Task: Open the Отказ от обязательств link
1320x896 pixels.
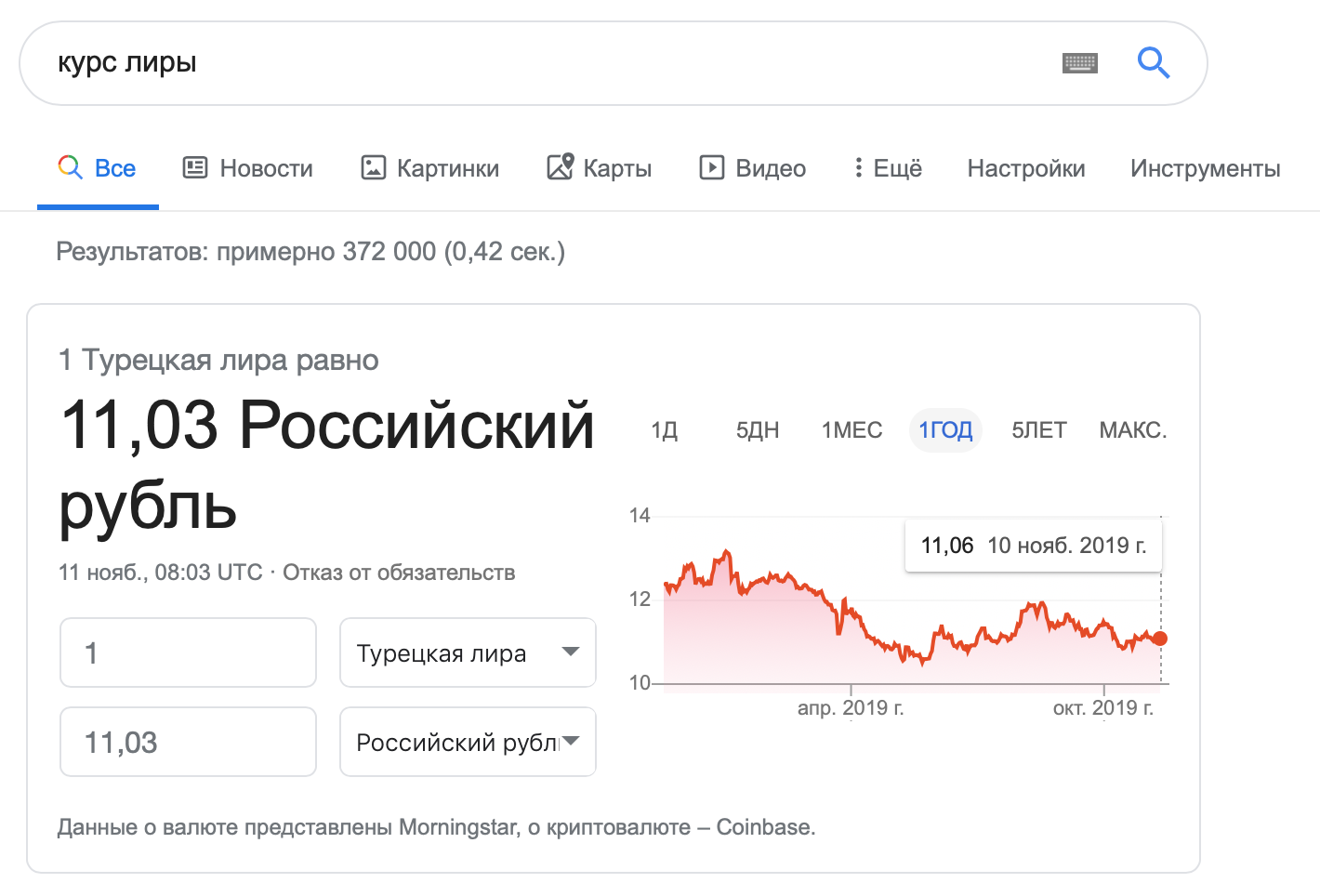Action: 399,573
